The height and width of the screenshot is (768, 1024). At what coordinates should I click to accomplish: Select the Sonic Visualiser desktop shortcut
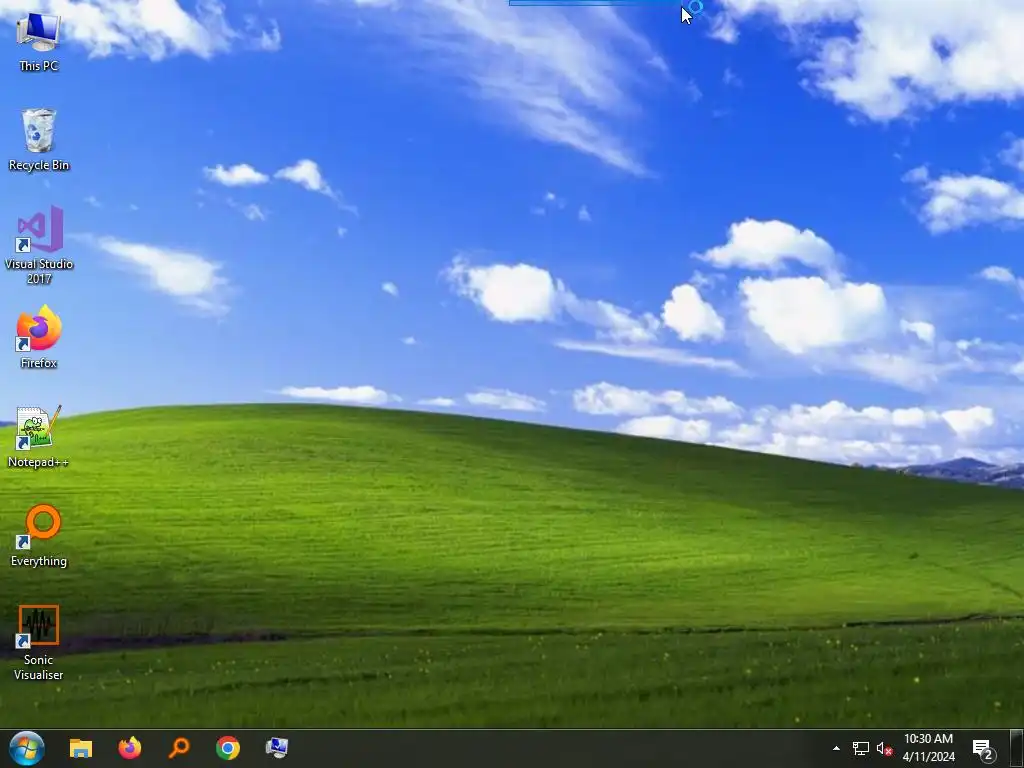(39, 642)
